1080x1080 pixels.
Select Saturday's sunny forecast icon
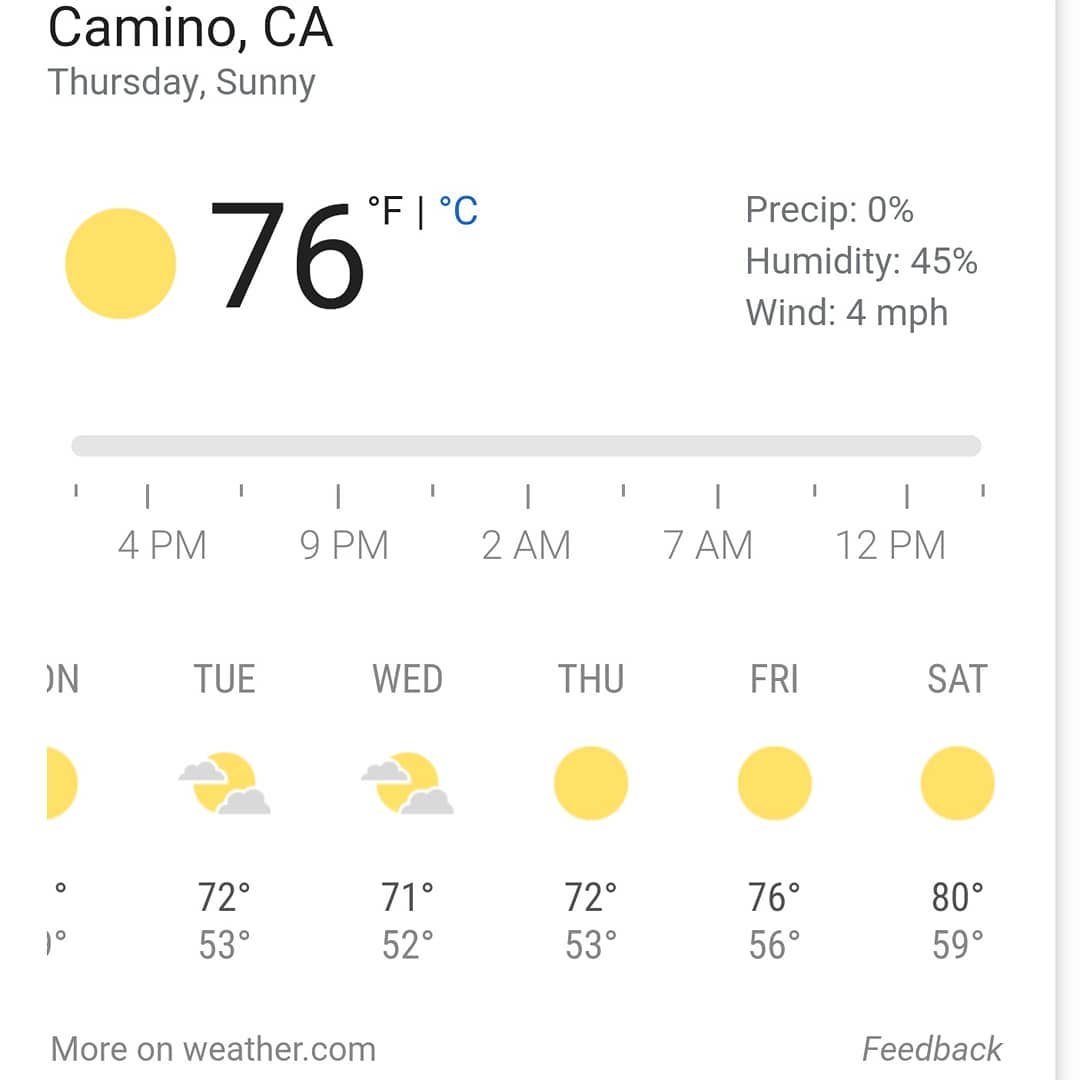coord(957,783)
